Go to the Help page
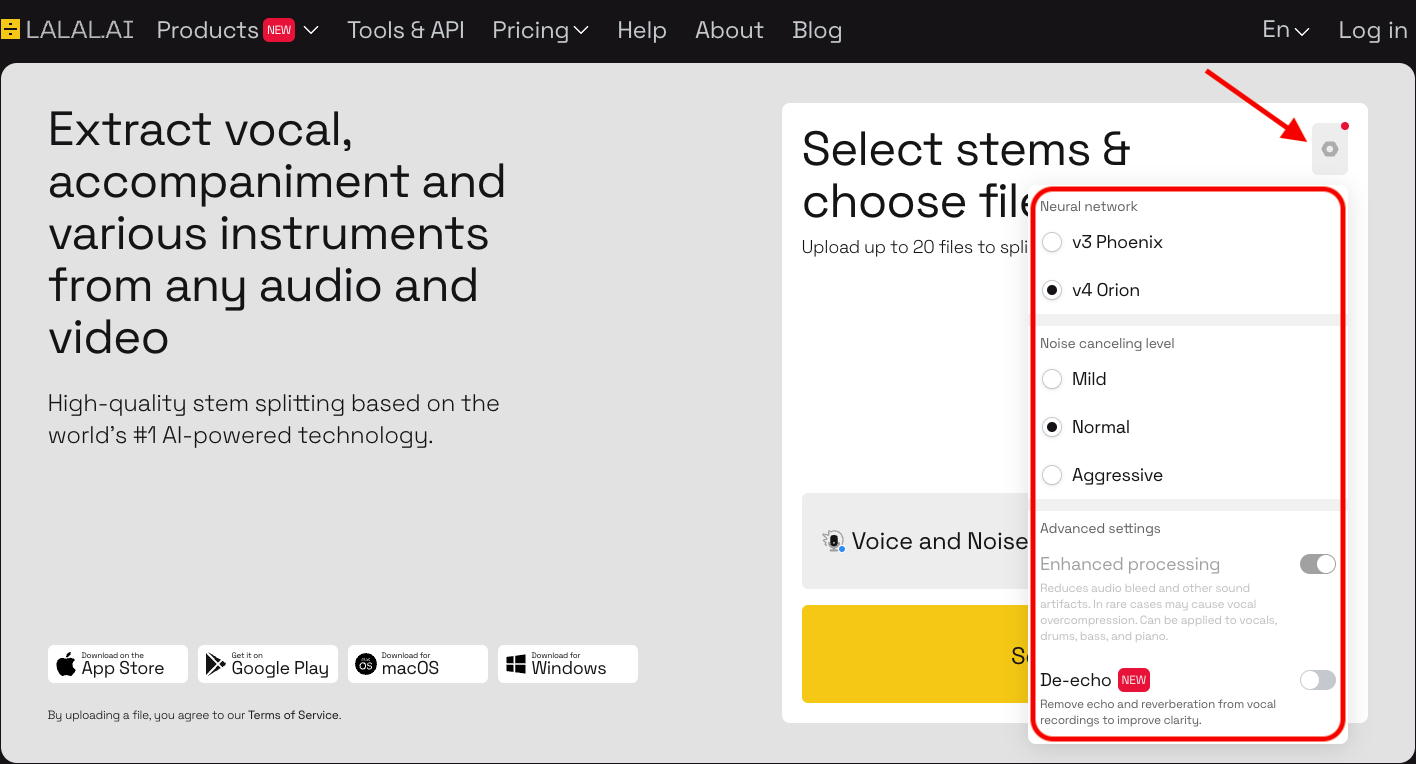The image size is (1416, 764). click(642, 30)
